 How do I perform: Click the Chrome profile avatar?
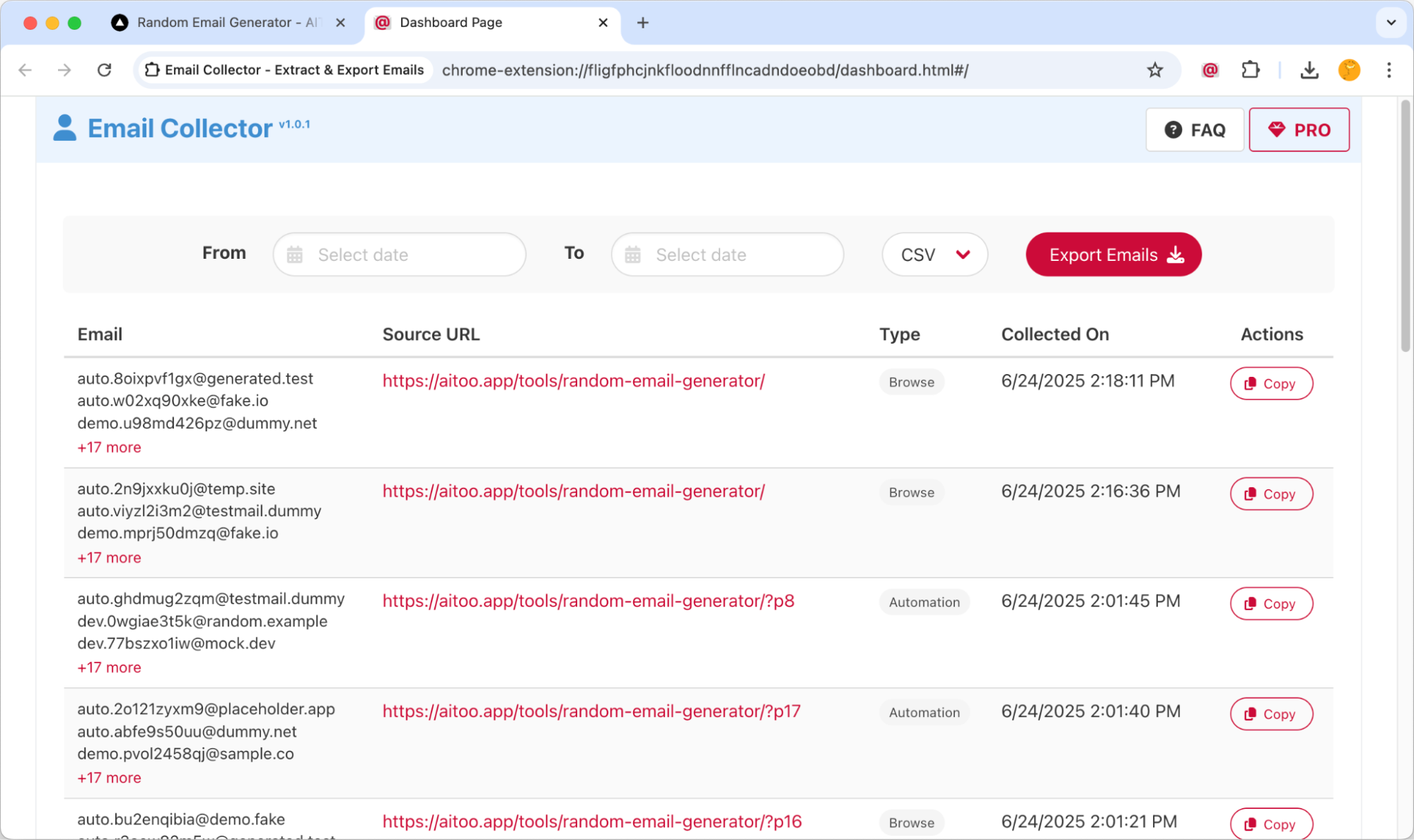point(1349,70)
